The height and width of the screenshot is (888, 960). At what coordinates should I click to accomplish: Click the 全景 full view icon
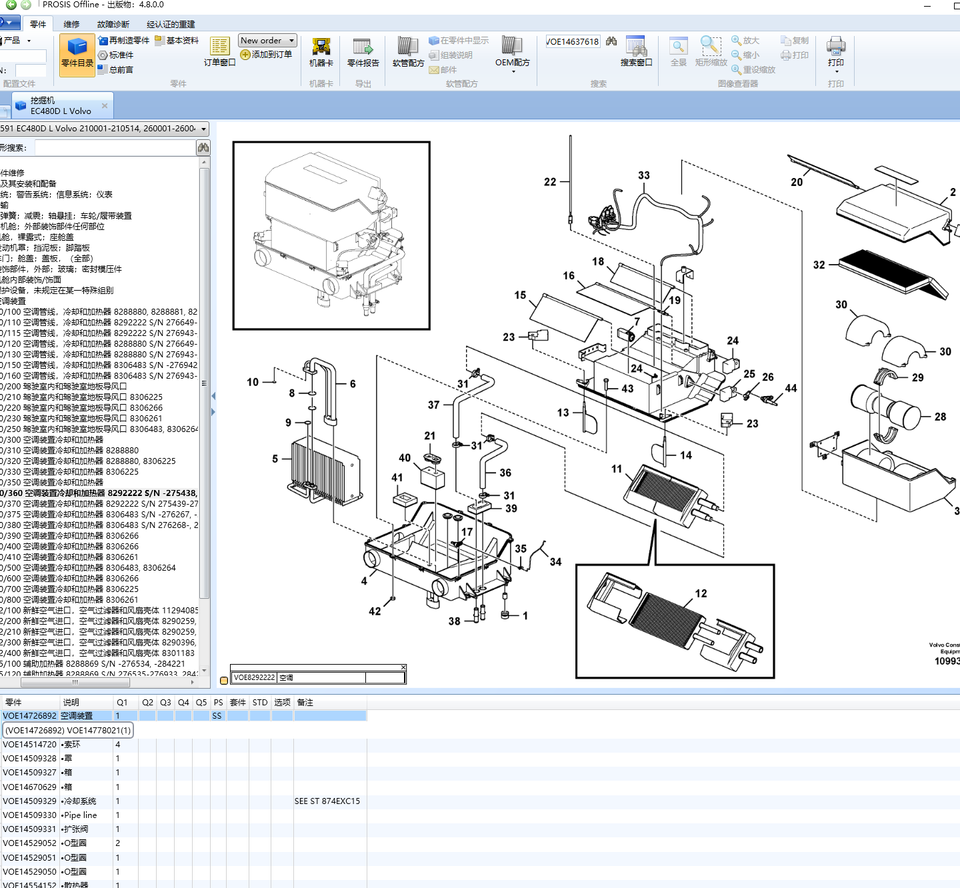pos(678,52)
